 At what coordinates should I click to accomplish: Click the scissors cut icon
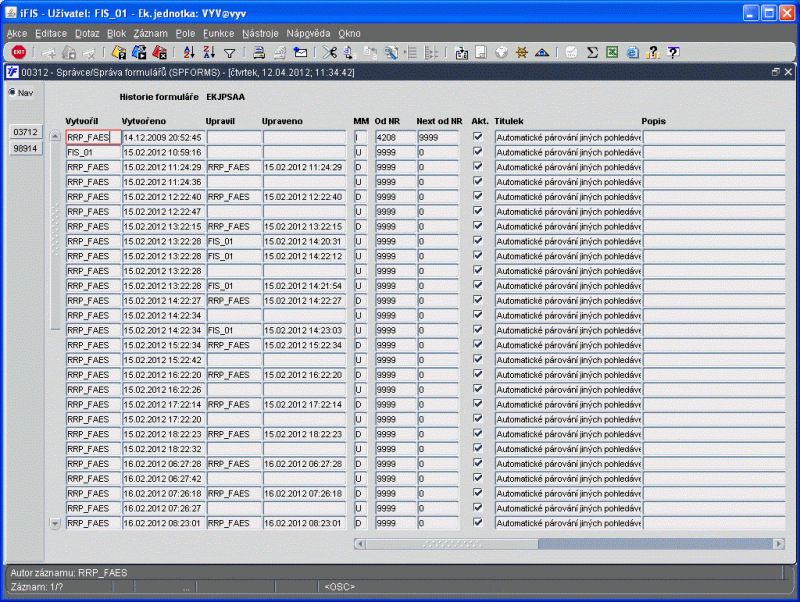pos(330,52)
